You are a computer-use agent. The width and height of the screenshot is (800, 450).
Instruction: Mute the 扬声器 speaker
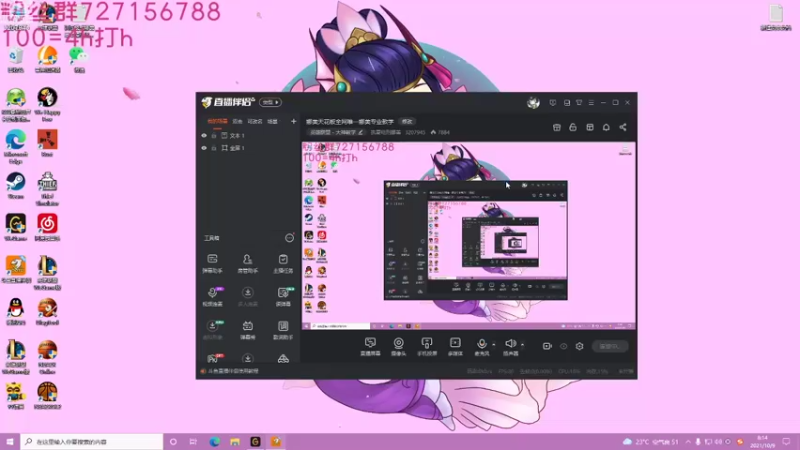(x=510, y=346)
